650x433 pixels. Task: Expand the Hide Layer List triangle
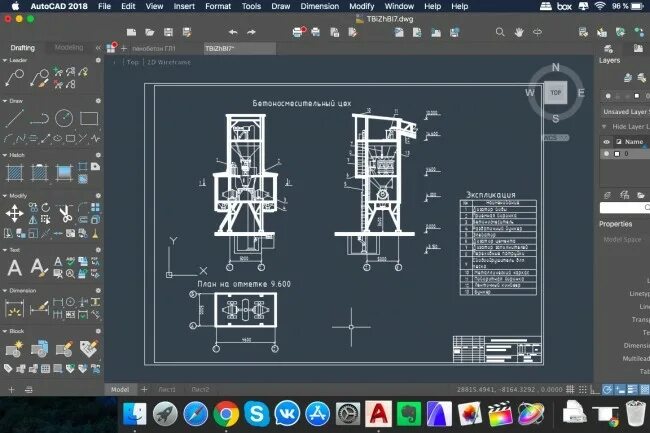point(604,126)
